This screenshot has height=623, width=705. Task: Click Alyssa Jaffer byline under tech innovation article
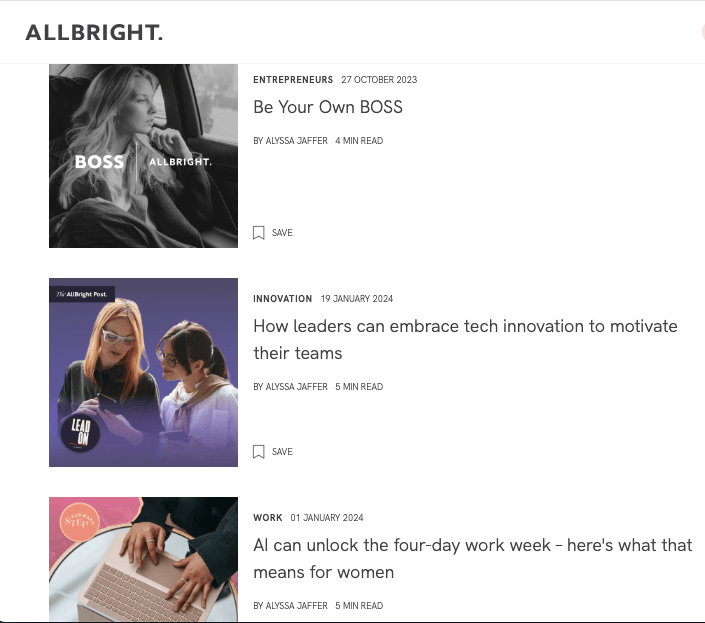coord(291,387)
